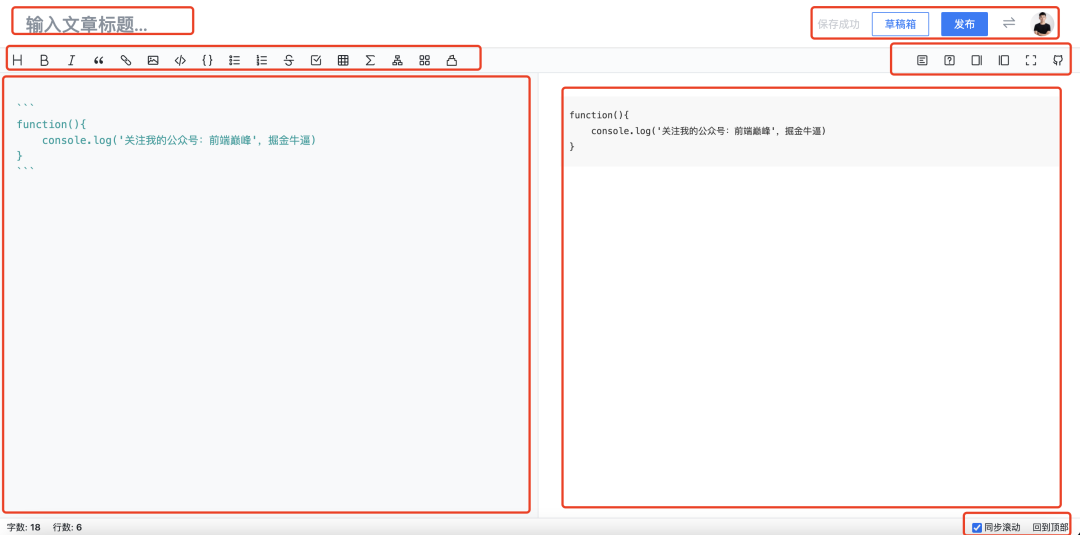Insert an ordered numbered list
1080x535 pixels.
[262, 61]
